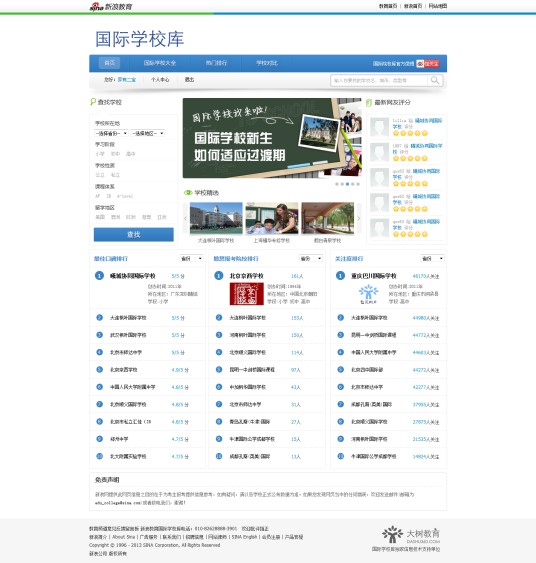Image resolution: width=536 pixels, height=563 pixels.
Task: Click rank 10 badge in 关注度排行 list
Action: click(x=341, y=456)
